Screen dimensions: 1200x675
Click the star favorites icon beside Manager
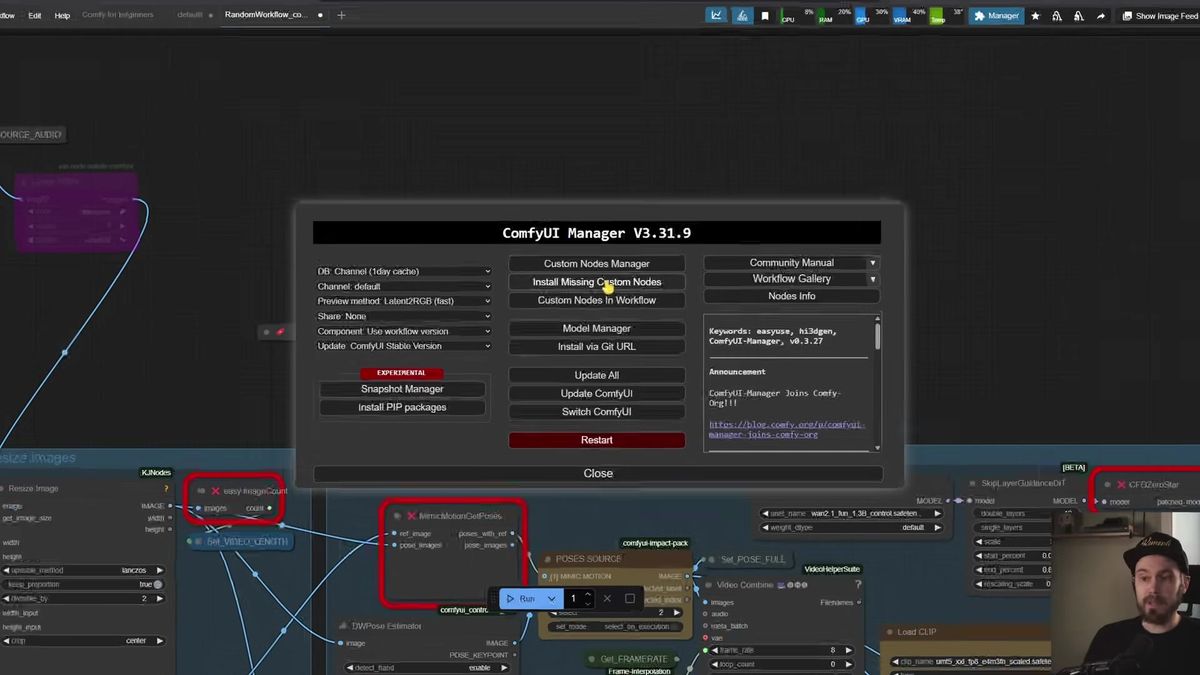[x=1035, y=16]
